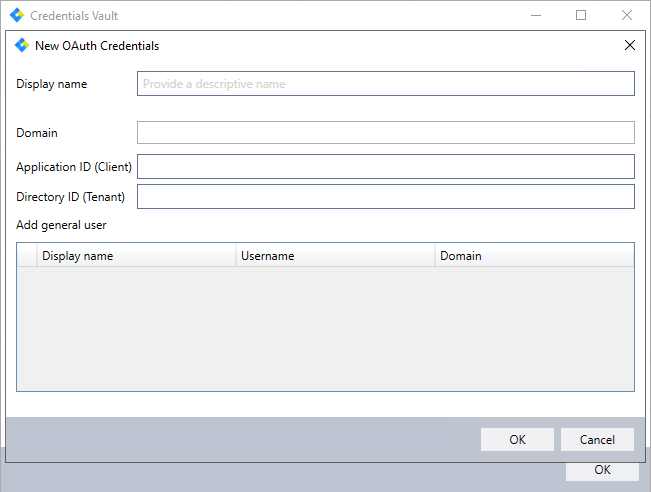The height and width of the screenshot is (492, 651).
Task: Click the 'New OAuth Credentials' title text
Action: [97, 46]
